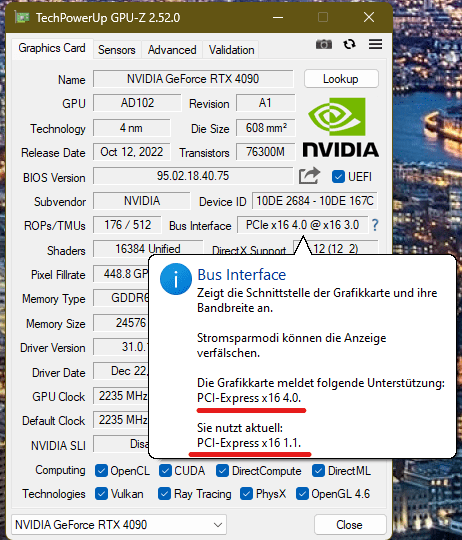Image resolution: width=462 pixels, height=540 pixels.
Task: Click the Name field NVIDIA GeForce RTX 4090
Action: click(193, 79)
